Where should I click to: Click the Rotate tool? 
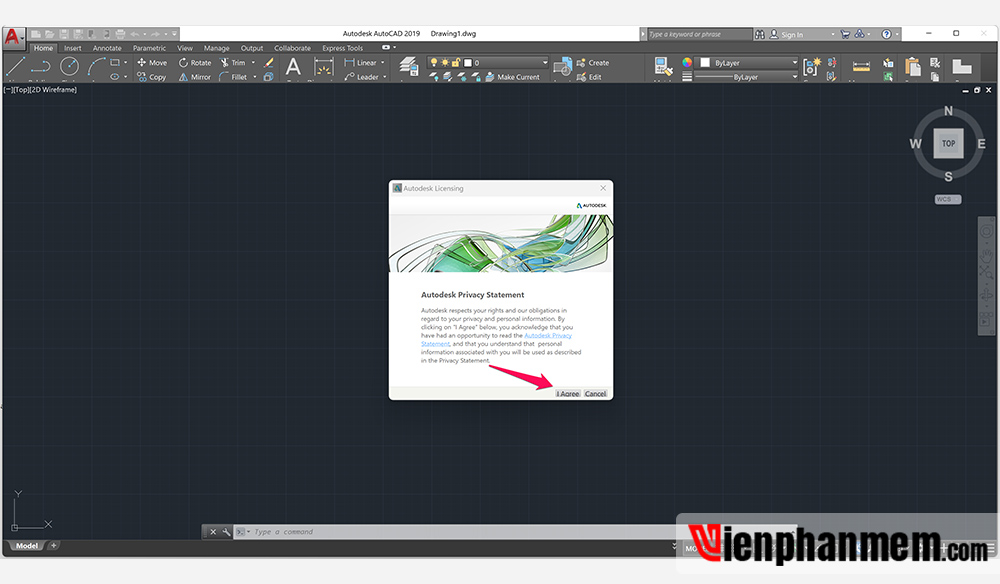pyautogui.click(x=195, y=62)
